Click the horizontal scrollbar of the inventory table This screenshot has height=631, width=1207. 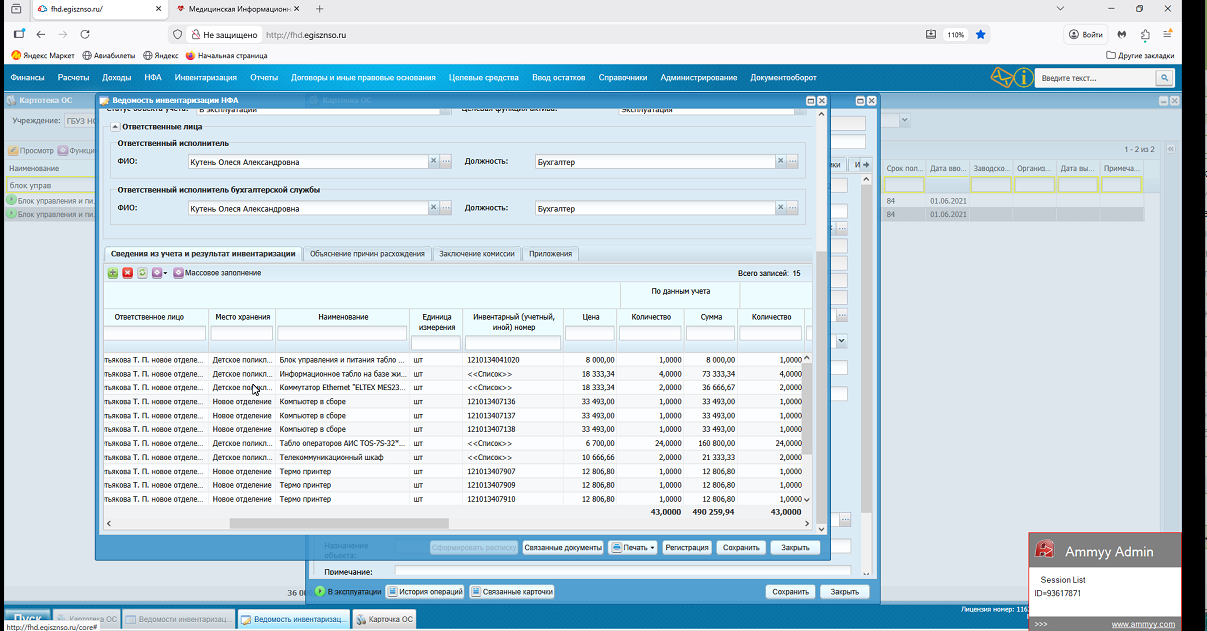(339, 523)
